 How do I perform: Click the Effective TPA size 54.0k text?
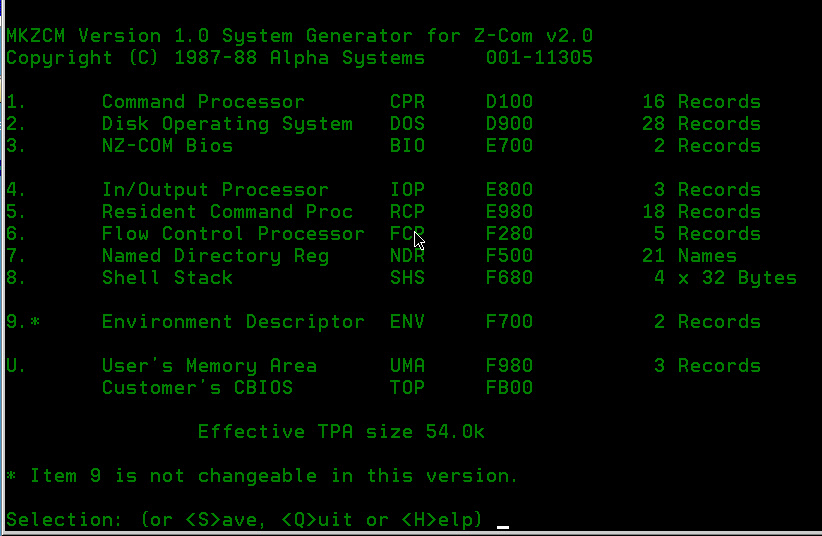pyautogui.click(x=341, y=432)
